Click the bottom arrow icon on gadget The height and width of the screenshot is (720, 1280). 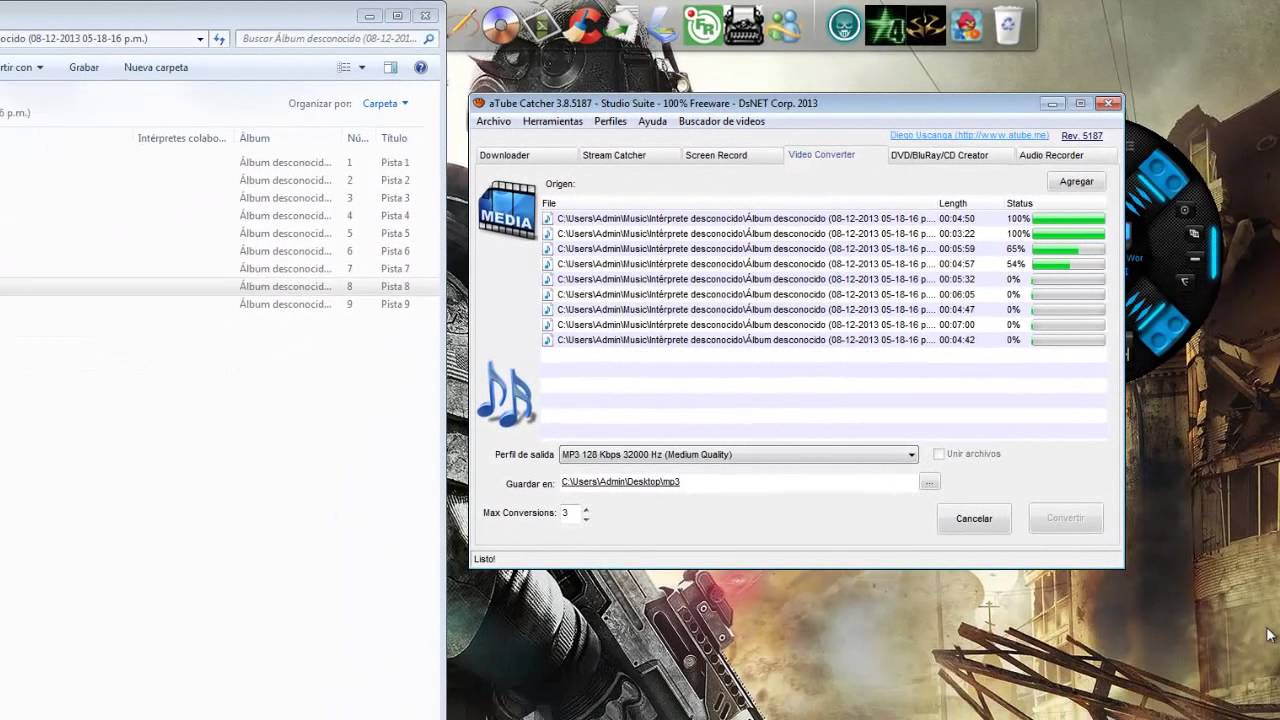(x=1185, y=281)
